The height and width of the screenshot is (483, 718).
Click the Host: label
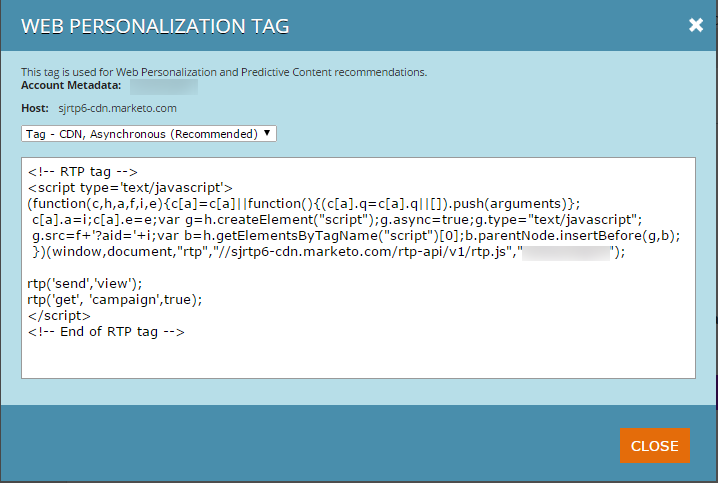point(35,109)
